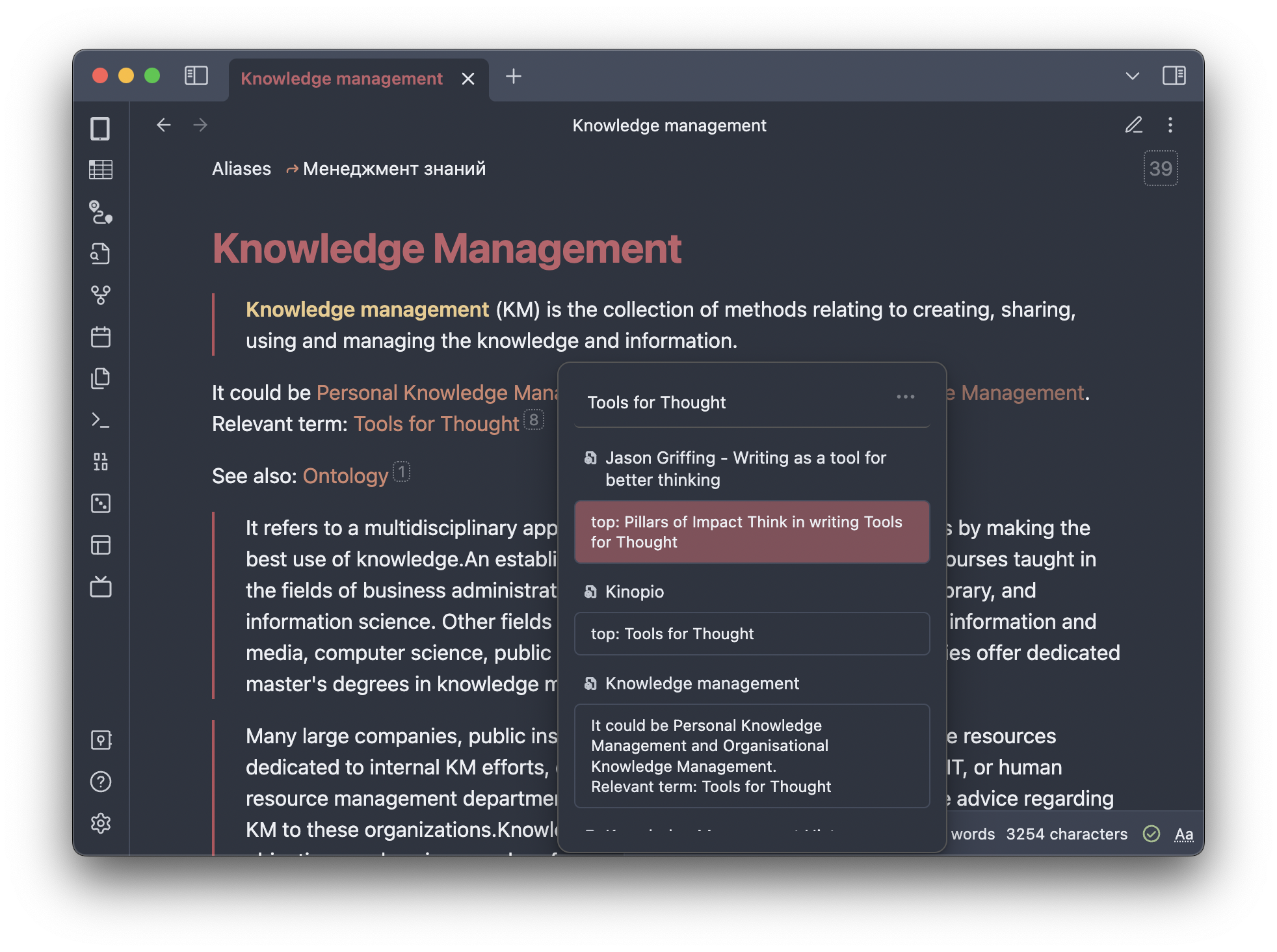
Task: Open vault switcher icon
Action: (101, 740)
